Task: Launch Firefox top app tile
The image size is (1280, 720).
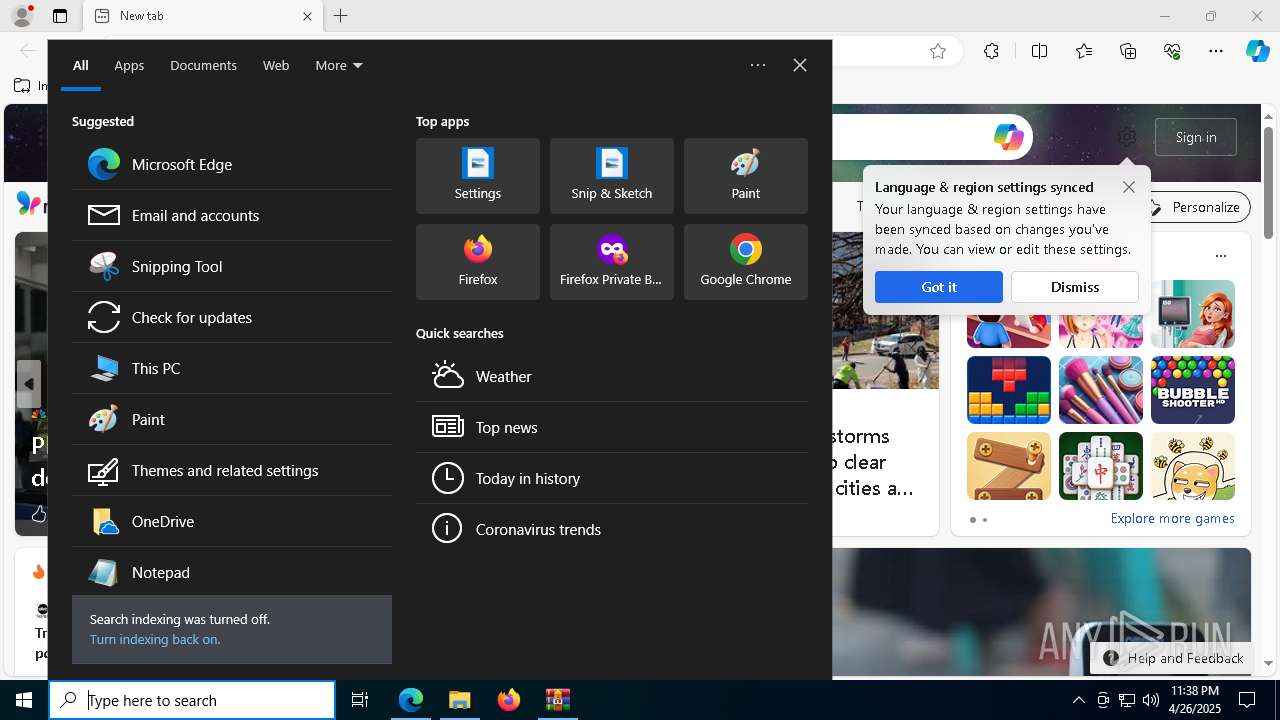Action: pos(478,262)
